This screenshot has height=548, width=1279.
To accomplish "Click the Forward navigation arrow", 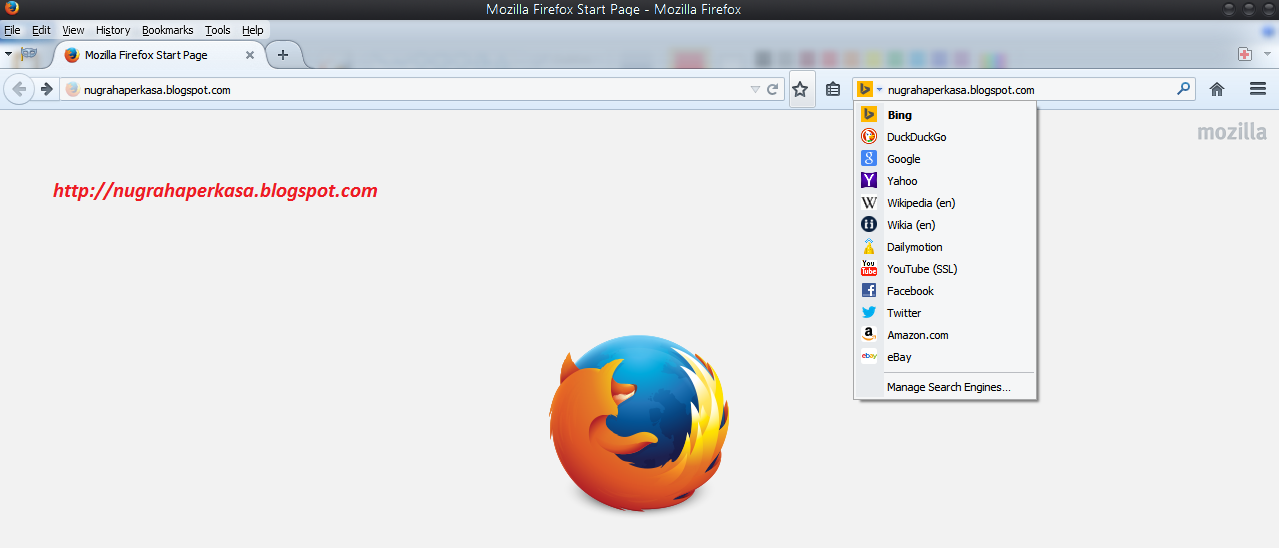I will click(x=46, y=89).
